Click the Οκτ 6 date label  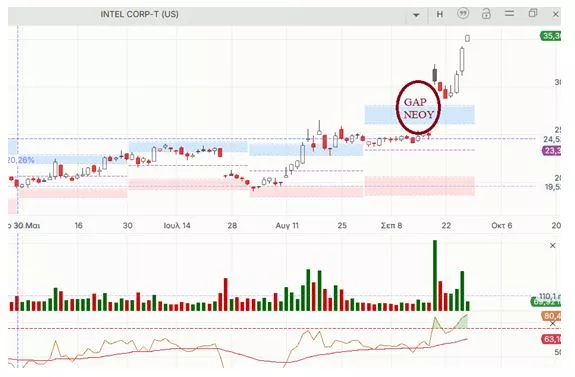[x=501, y=226]
